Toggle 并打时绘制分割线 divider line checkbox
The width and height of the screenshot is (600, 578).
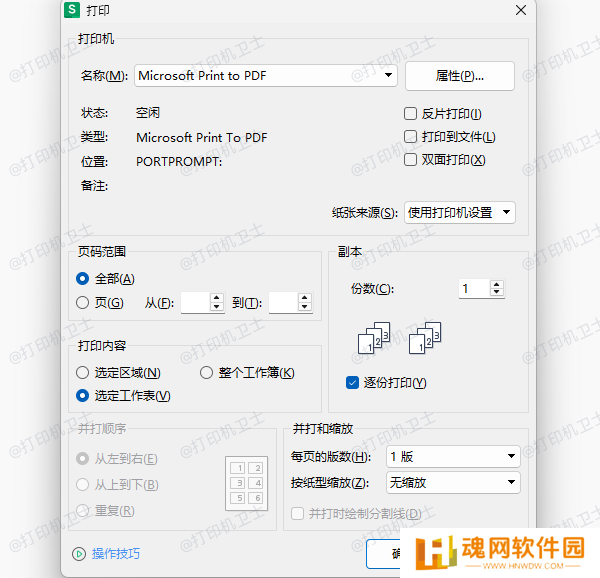[x=297, y=513]
